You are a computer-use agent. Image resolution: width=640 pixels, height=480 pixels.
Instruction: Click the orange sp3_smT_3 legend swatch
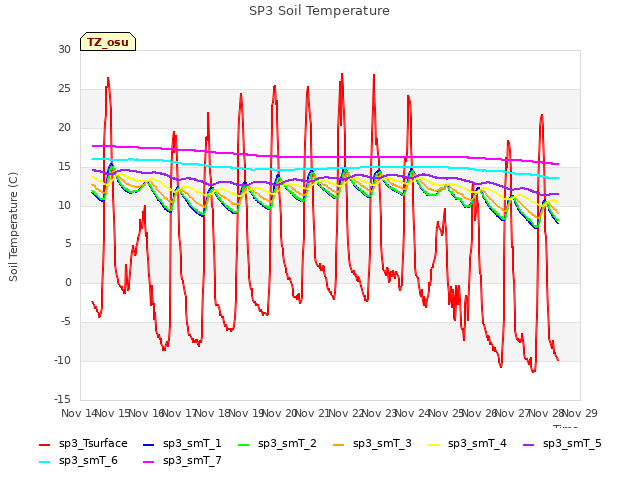339,444
